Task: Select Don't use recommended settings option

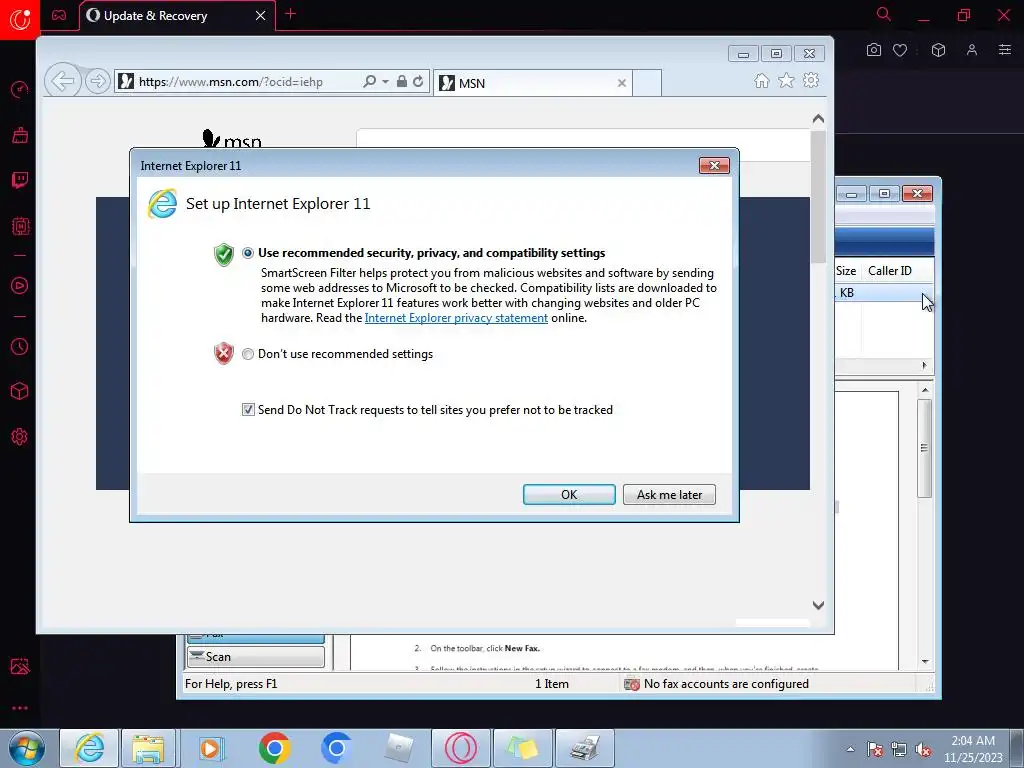Action: click(248, 354)
